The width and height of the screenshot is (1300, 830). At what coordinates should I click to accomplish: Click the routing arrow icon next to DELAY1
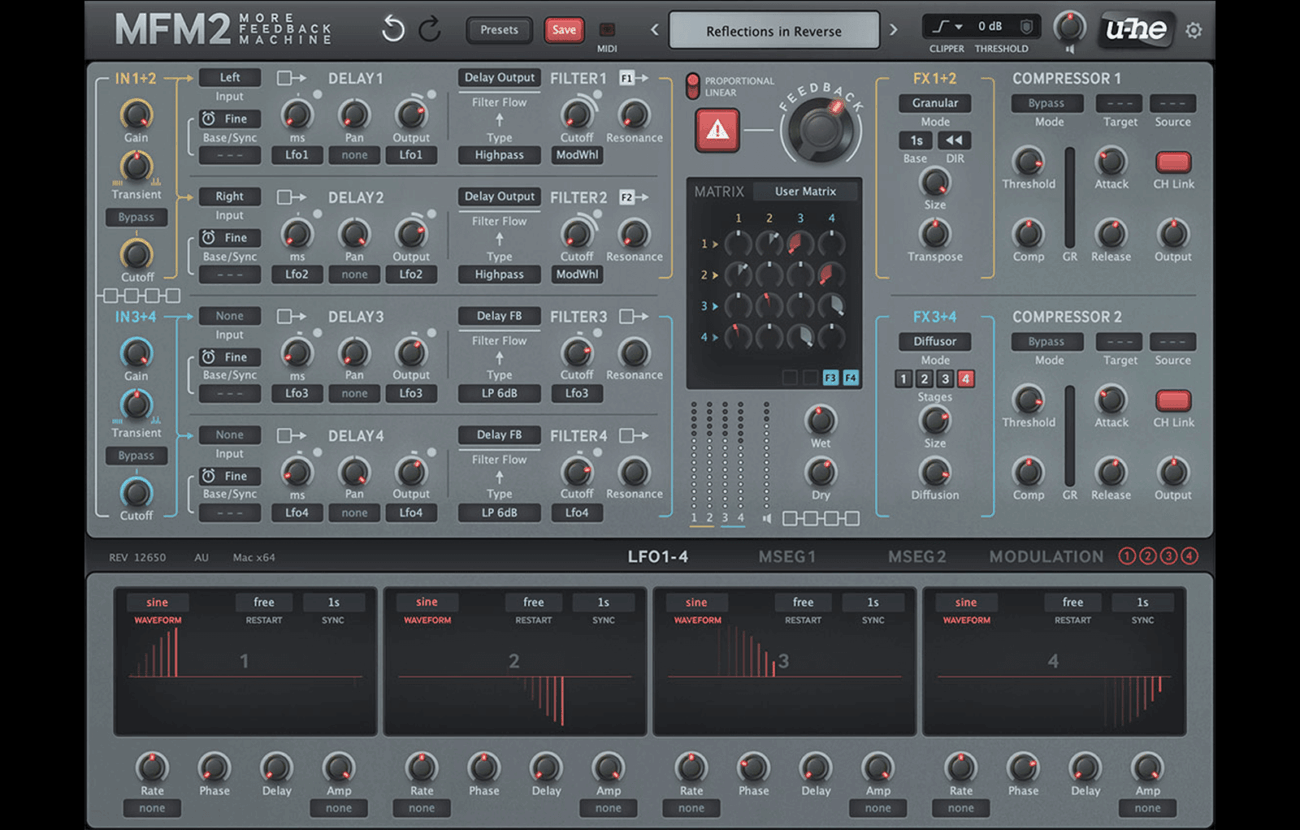292,78
